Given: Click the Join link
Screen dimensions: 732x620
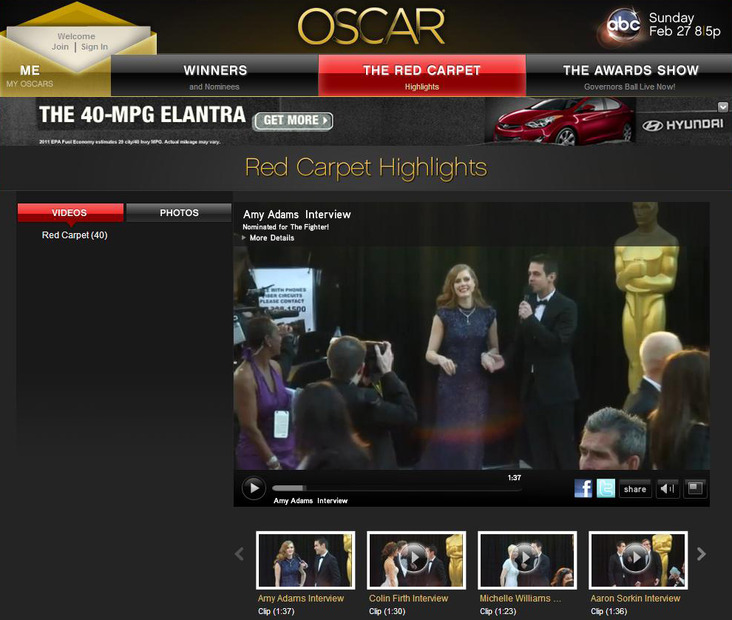Looking at the screenshot, I should (60, 47).
